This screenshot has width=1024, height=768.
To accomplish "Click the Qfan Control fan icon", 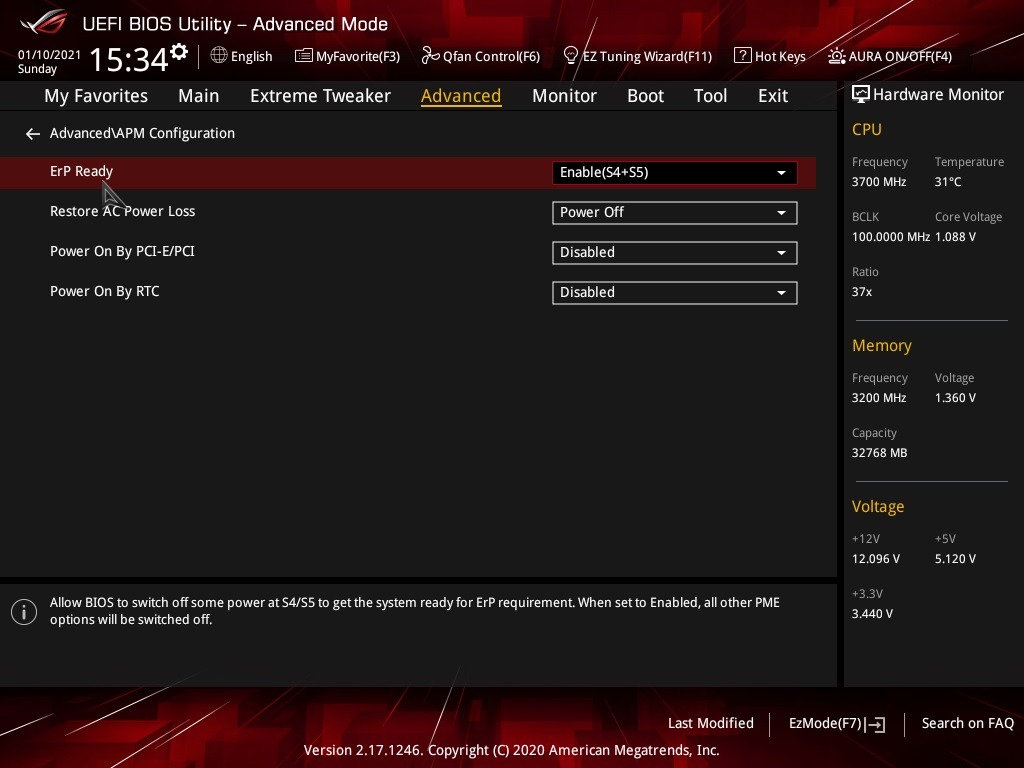I will (x=430, y=56).
